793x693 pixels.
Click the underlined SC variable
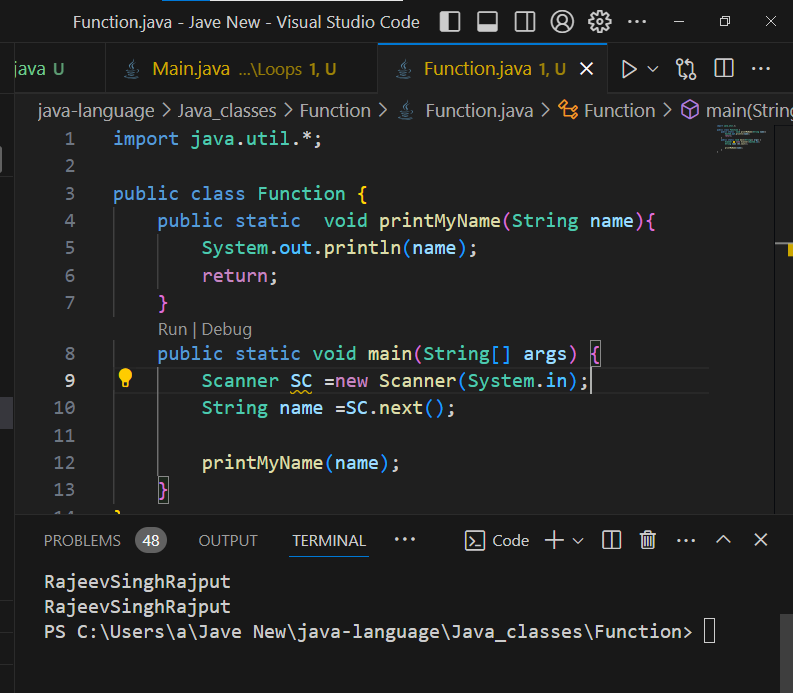click(x=301, y=381)
